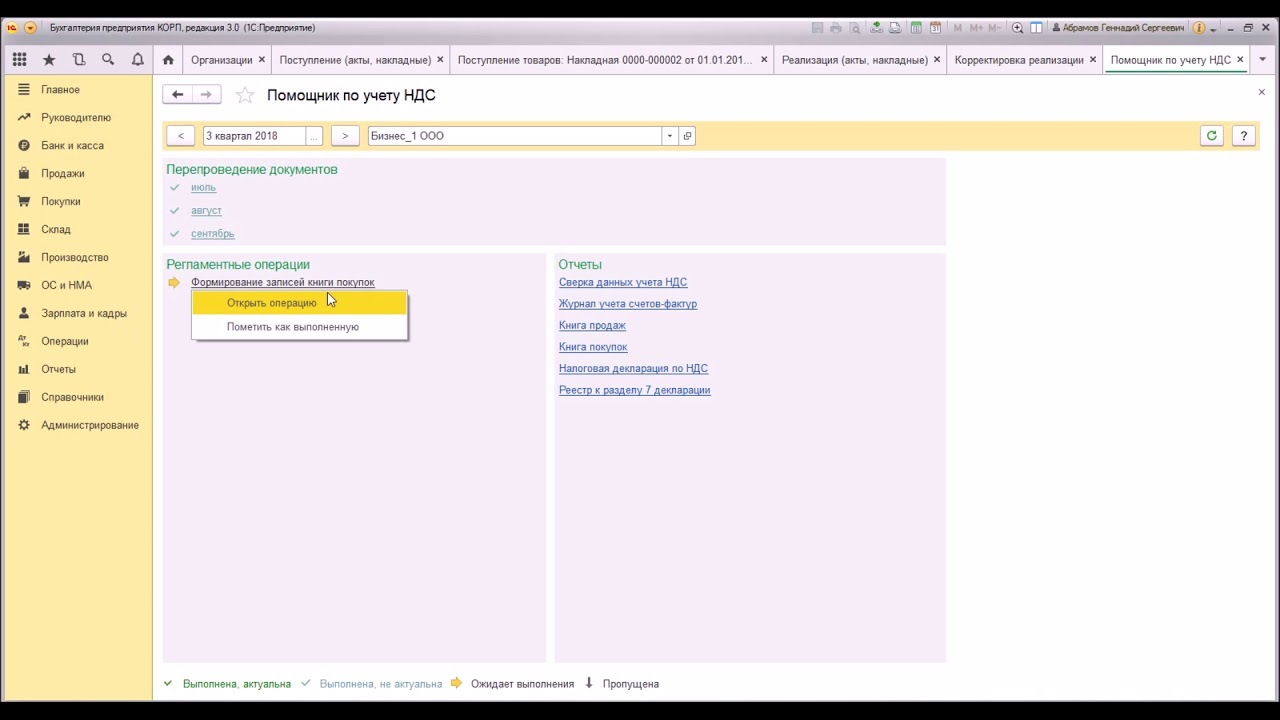Open the history icon in the toolbar
This screenshot has height=720, width=1280.
coord(78,60)
